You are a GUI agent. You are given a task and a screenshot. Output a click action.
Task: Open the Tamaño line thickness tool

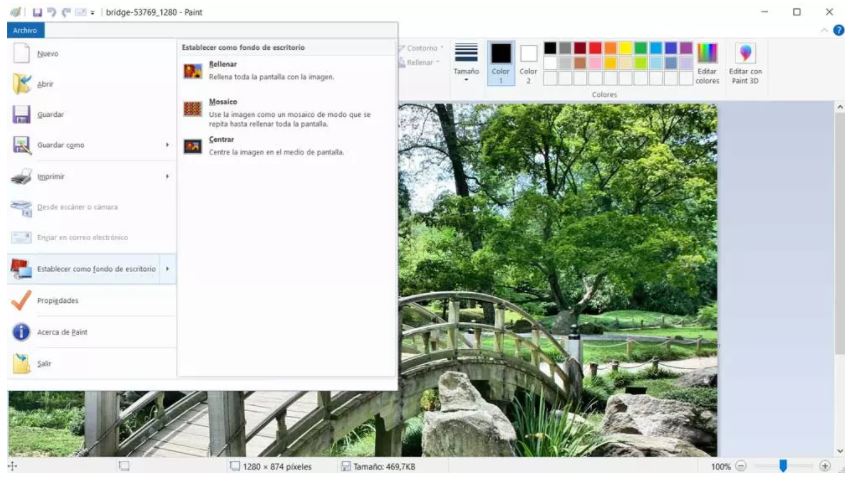(x=466, y=62)
